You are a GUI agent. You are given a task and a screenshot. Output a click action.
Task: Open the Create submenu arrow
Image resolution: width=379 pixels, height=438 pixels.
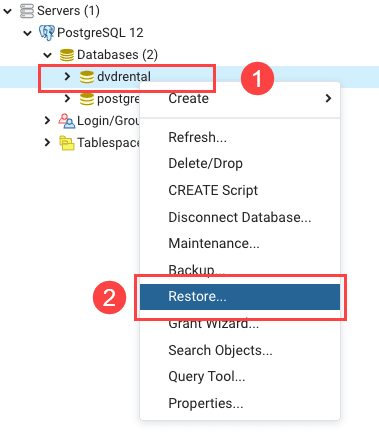[328, 98]
